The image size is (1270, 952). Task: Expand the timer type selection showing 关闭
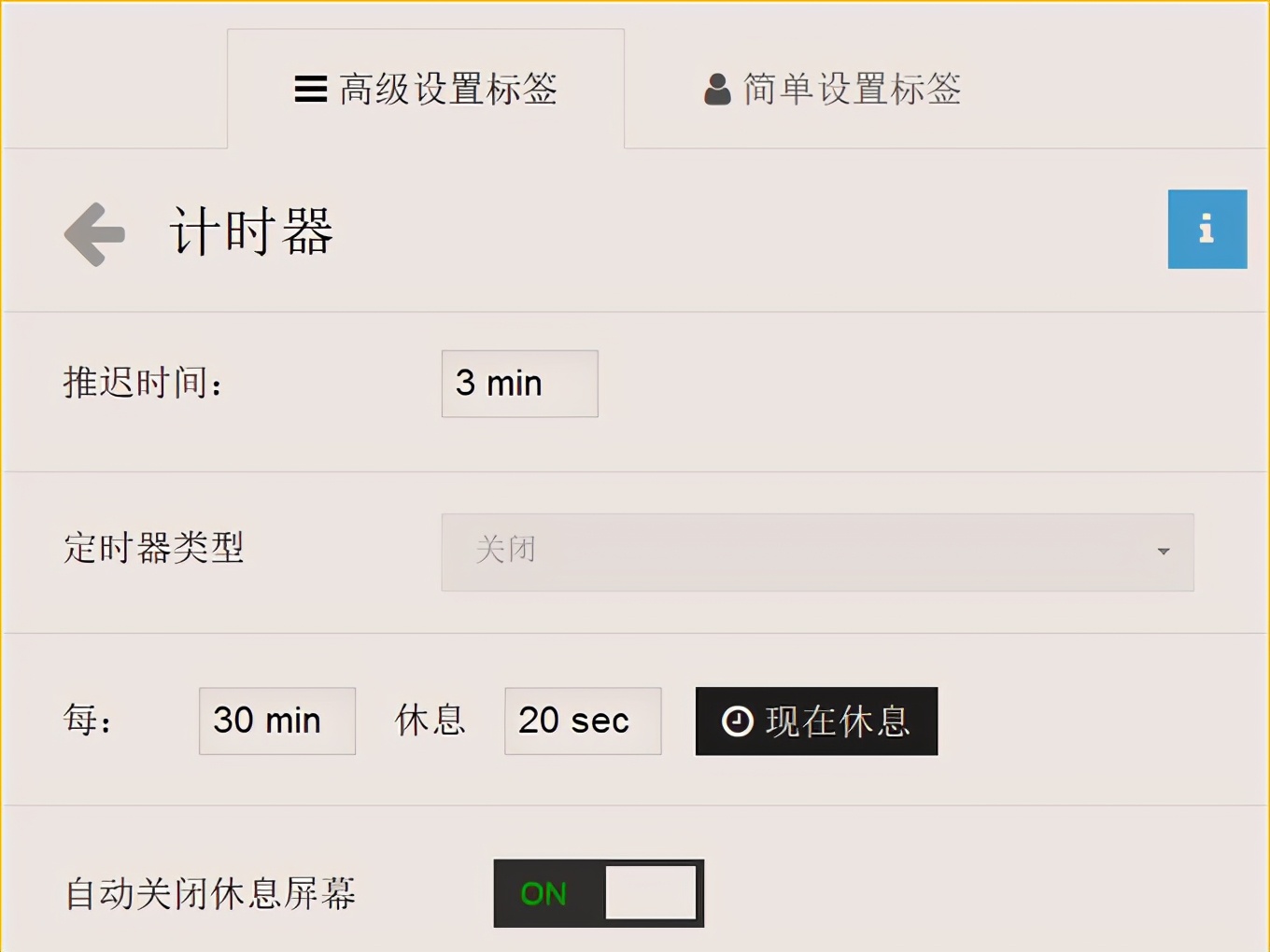pos(817,552)
